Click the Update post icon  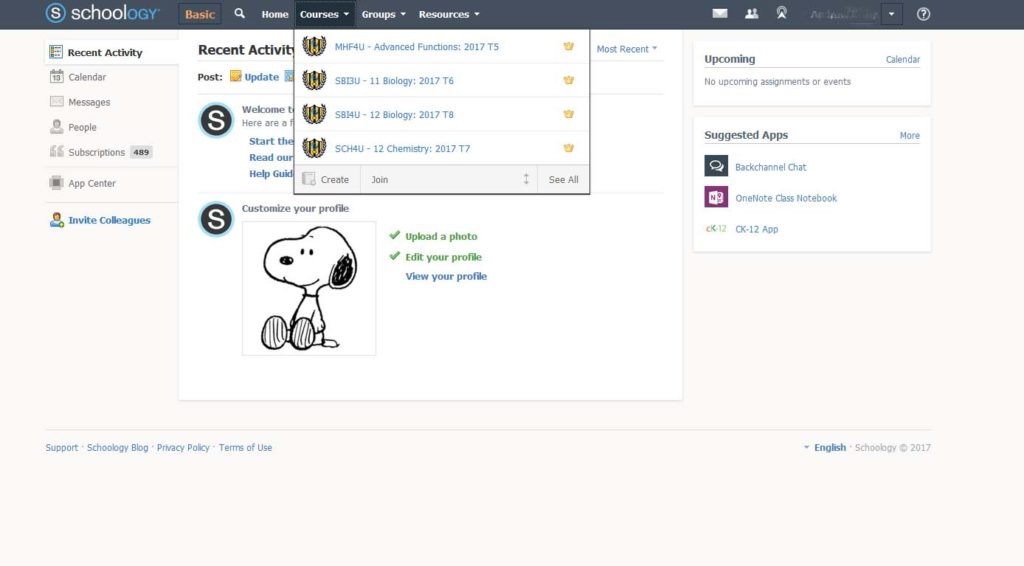(x=235, y=76)
